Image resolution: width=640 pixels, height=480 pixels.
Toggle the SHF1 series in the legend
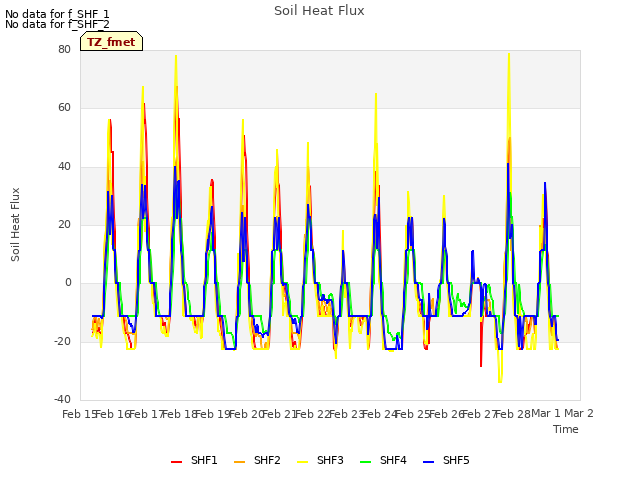click(194, 460)
